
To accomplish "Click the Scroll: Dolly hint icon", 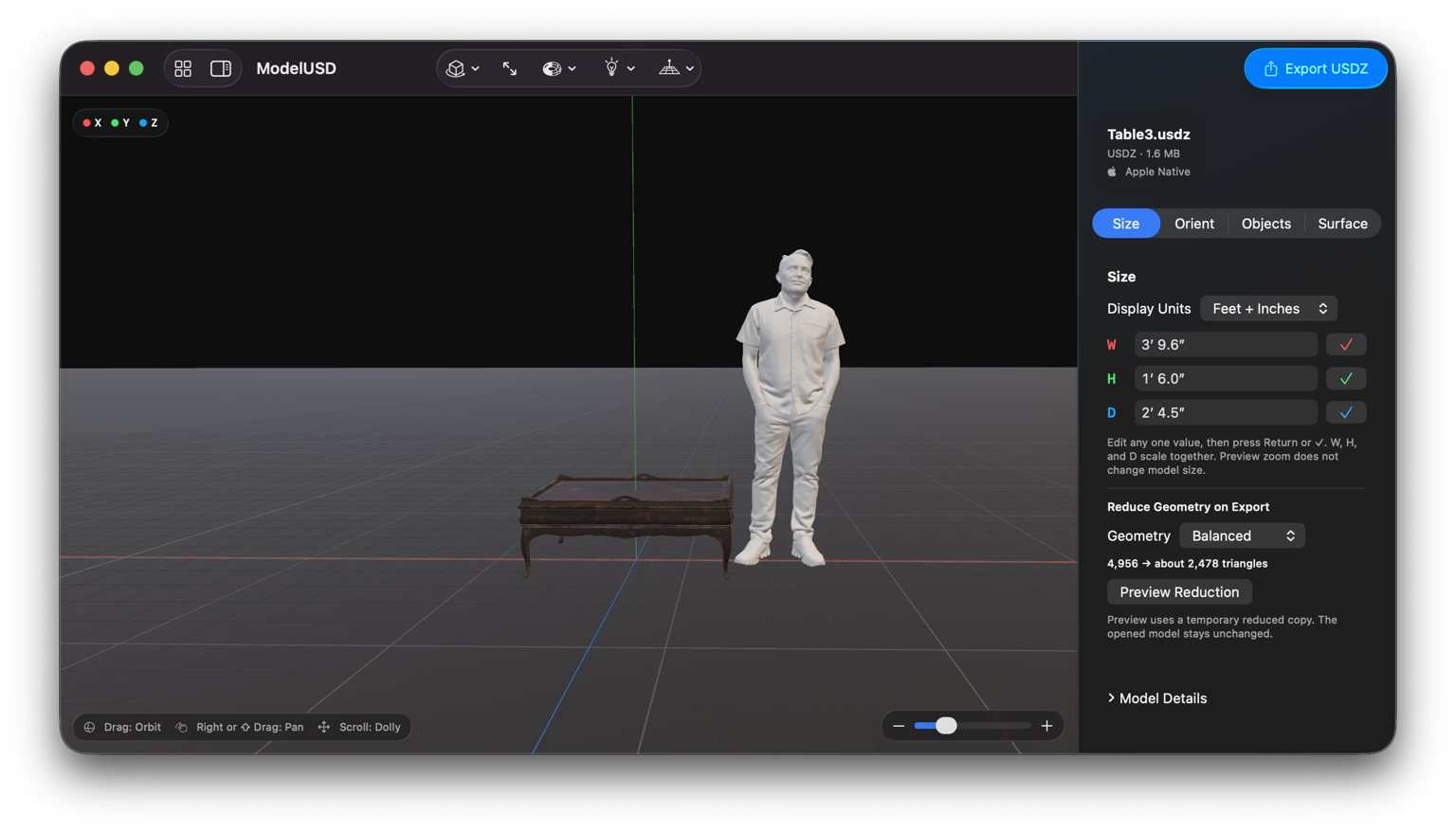I will pos(324,728).
